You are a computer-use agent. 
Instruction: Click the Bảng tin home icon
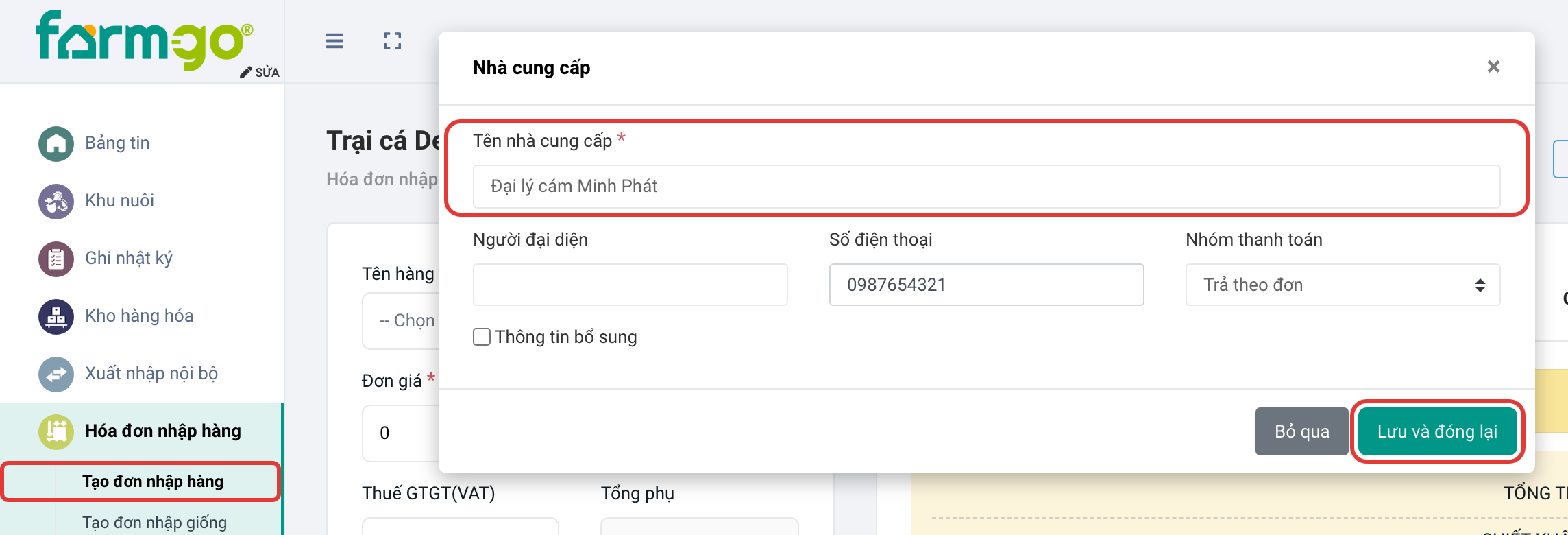click(56, 143)
